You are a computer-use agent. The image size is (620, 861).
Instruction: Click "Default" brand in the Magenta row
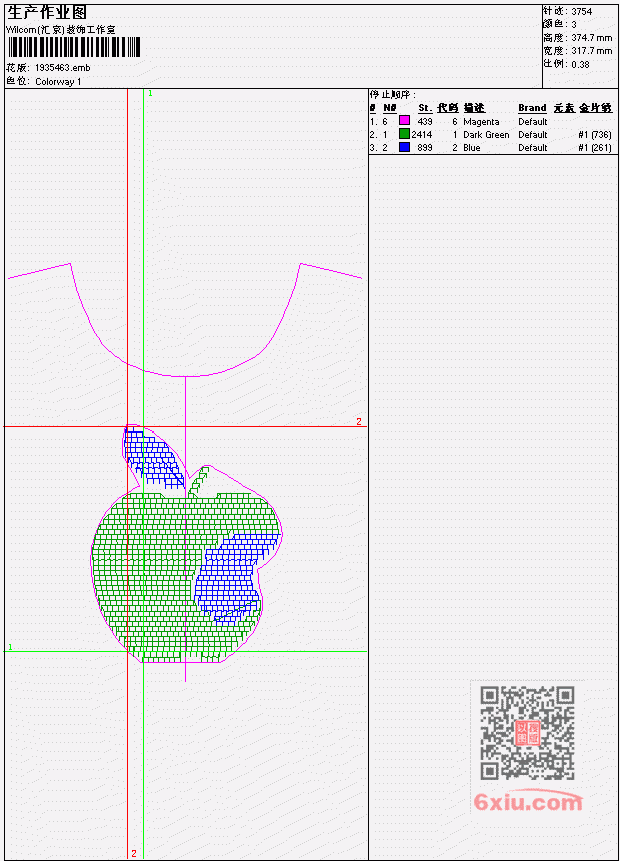pos(533,121)
